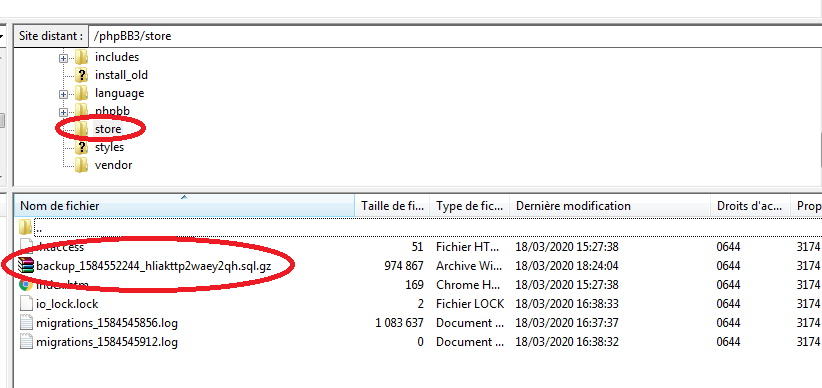Select the vendor folder in tree
Viewport: 822px width, 388px height.
(113, 165)
